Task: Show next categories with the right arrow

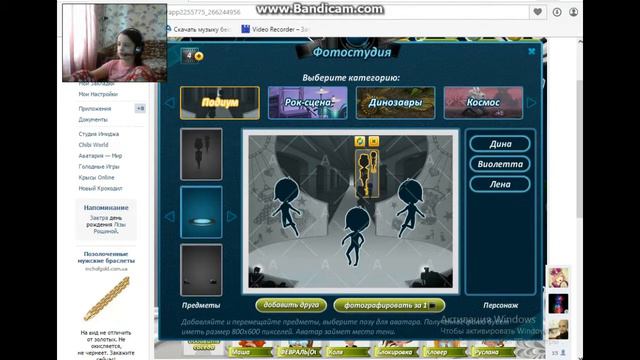Action: click(531, 103)
